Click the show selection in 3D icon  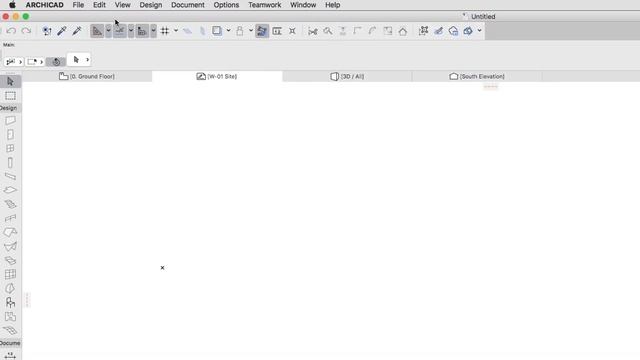coord(453,31)
